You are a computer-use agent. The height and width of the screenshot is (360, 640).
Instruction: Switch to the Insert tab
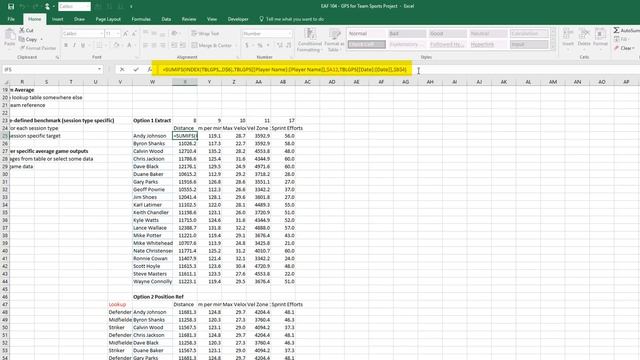[57, 19]
